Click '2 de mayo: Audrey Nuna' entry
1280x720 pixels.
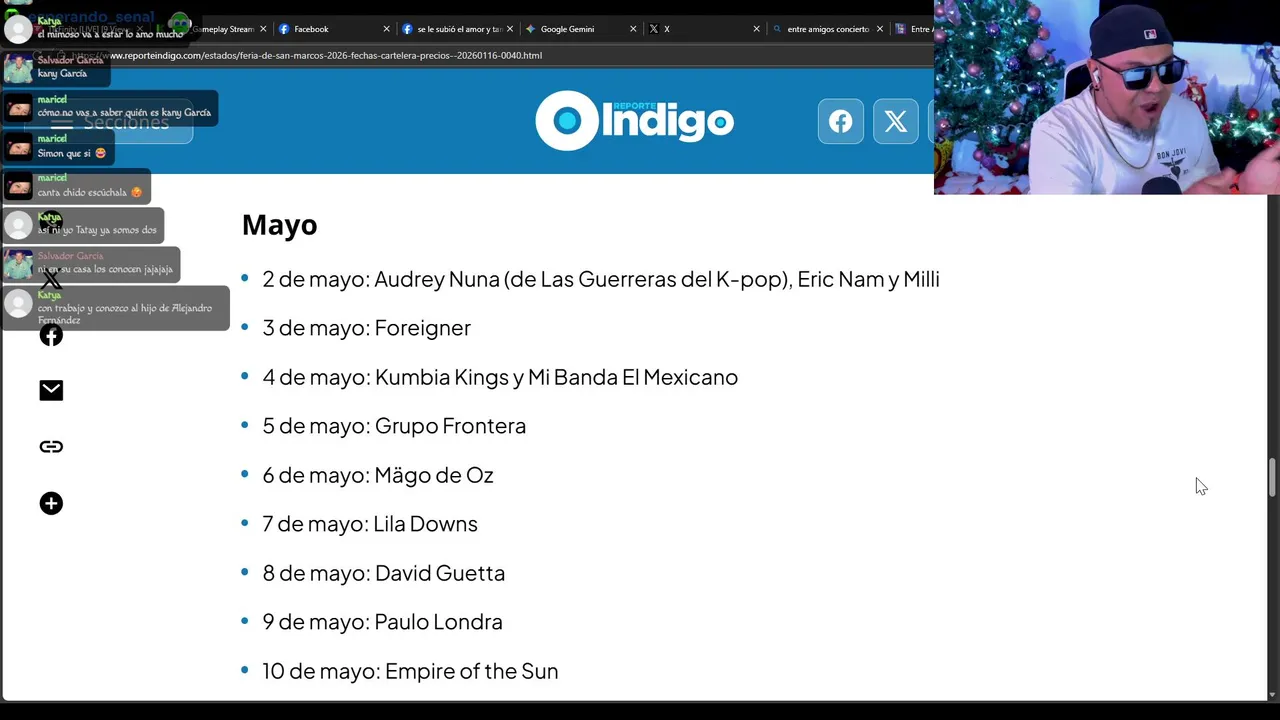pyautogui.click(x=601, y=279)
